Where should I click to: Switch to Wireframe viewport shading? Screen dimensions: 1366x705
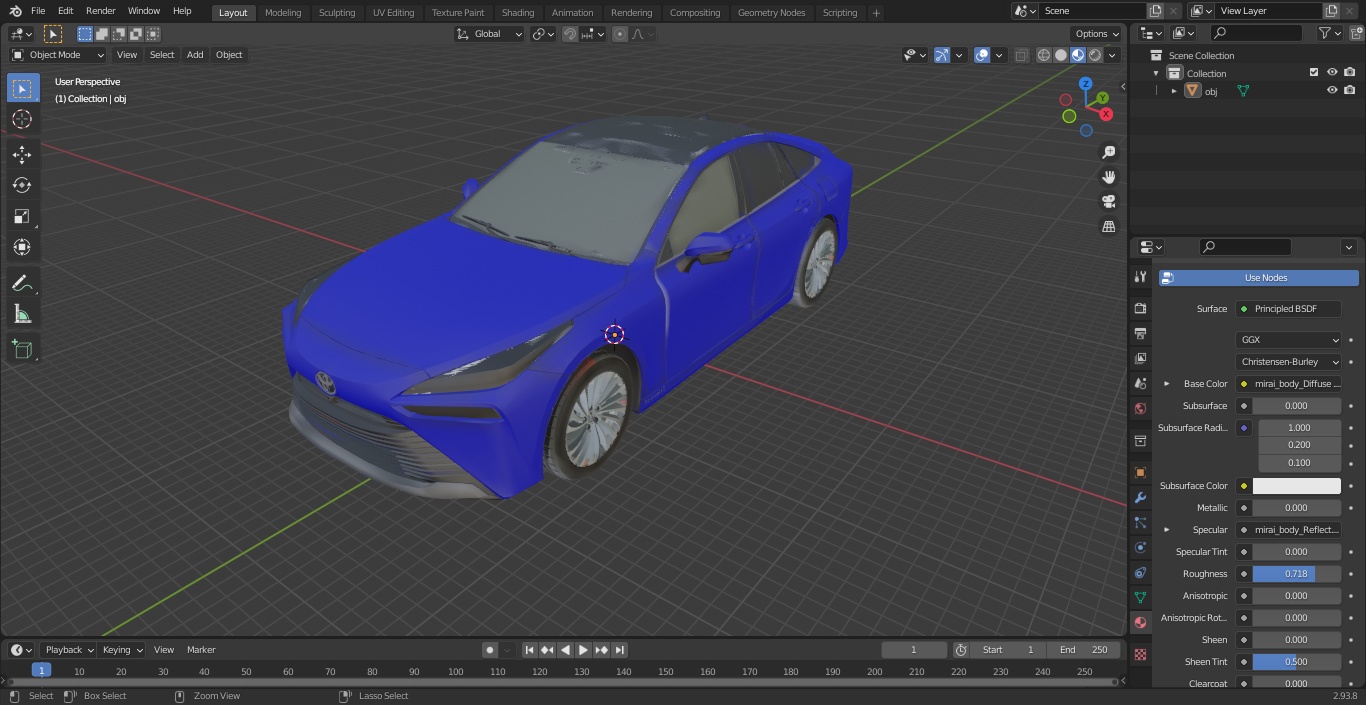click(1044, 55)
